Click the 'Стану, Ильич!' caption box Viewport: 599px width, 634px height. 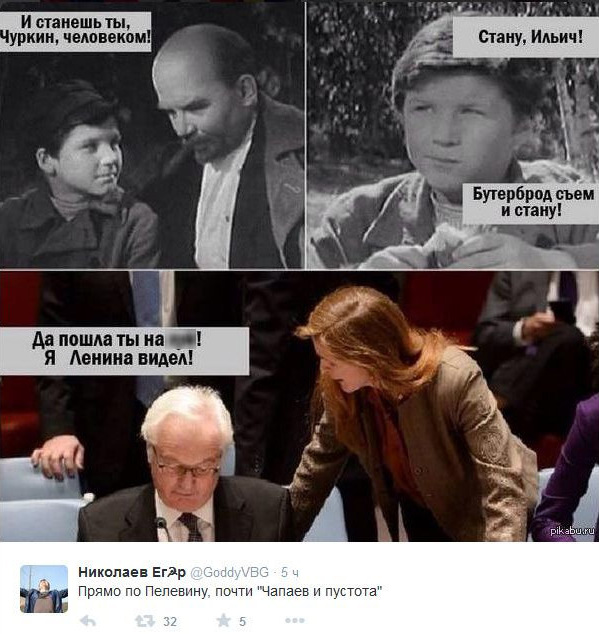pyautogui.click(x=525, y=37)
